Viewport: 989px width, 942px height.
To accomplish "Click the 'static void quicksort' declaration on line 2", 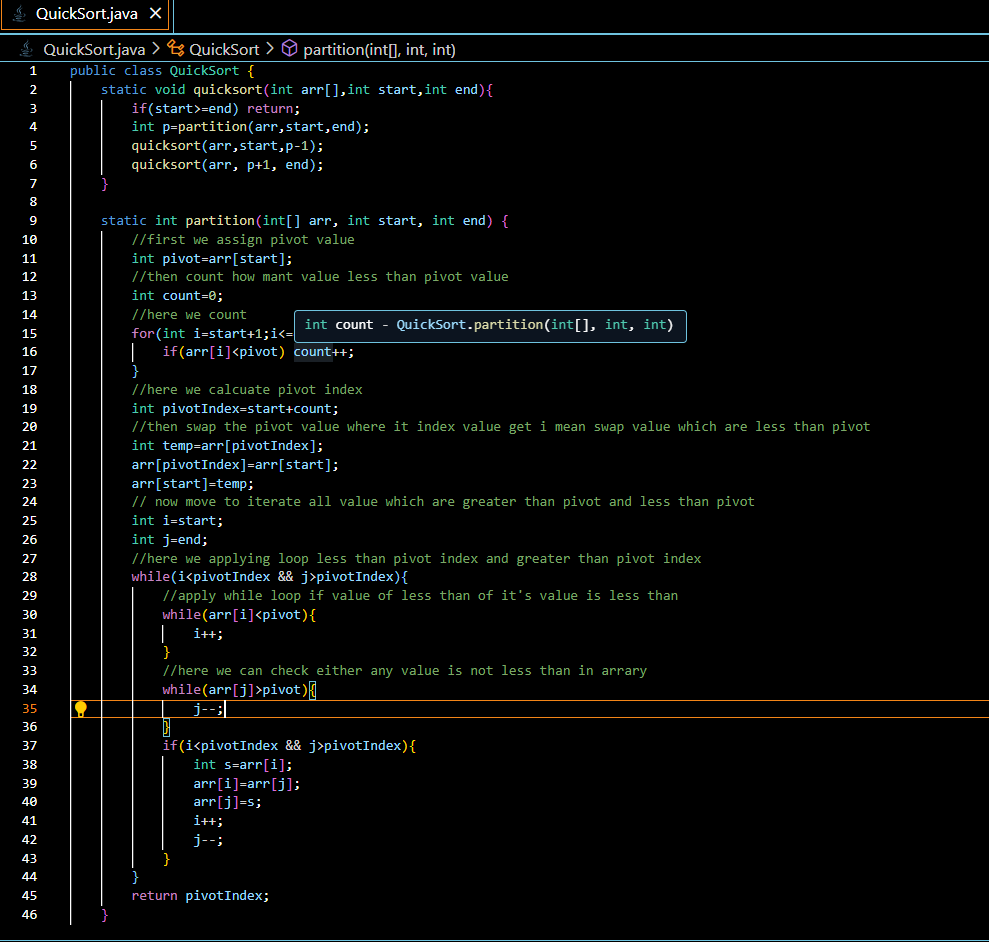I will (297, 90).
